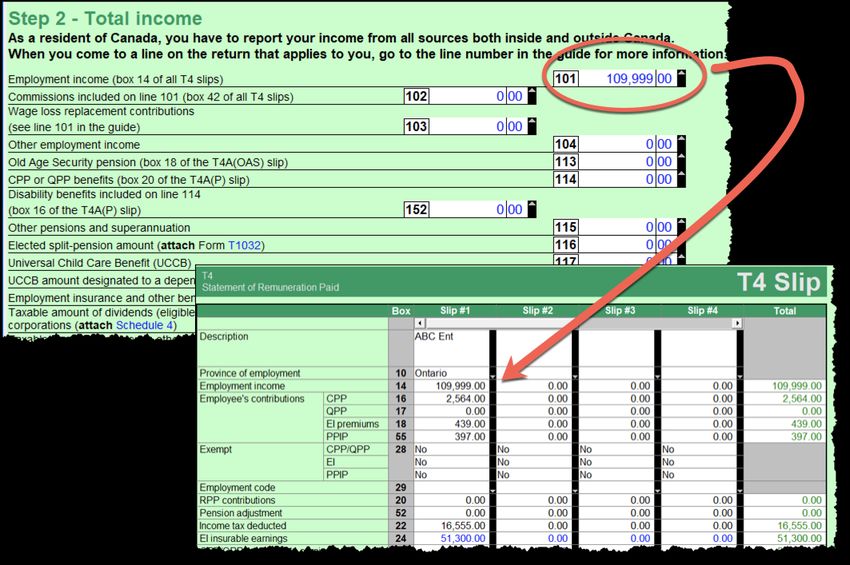Toggle Slip #1 EI exempt No value
Viewport: 850px width, 565px height.
point(451,462)
